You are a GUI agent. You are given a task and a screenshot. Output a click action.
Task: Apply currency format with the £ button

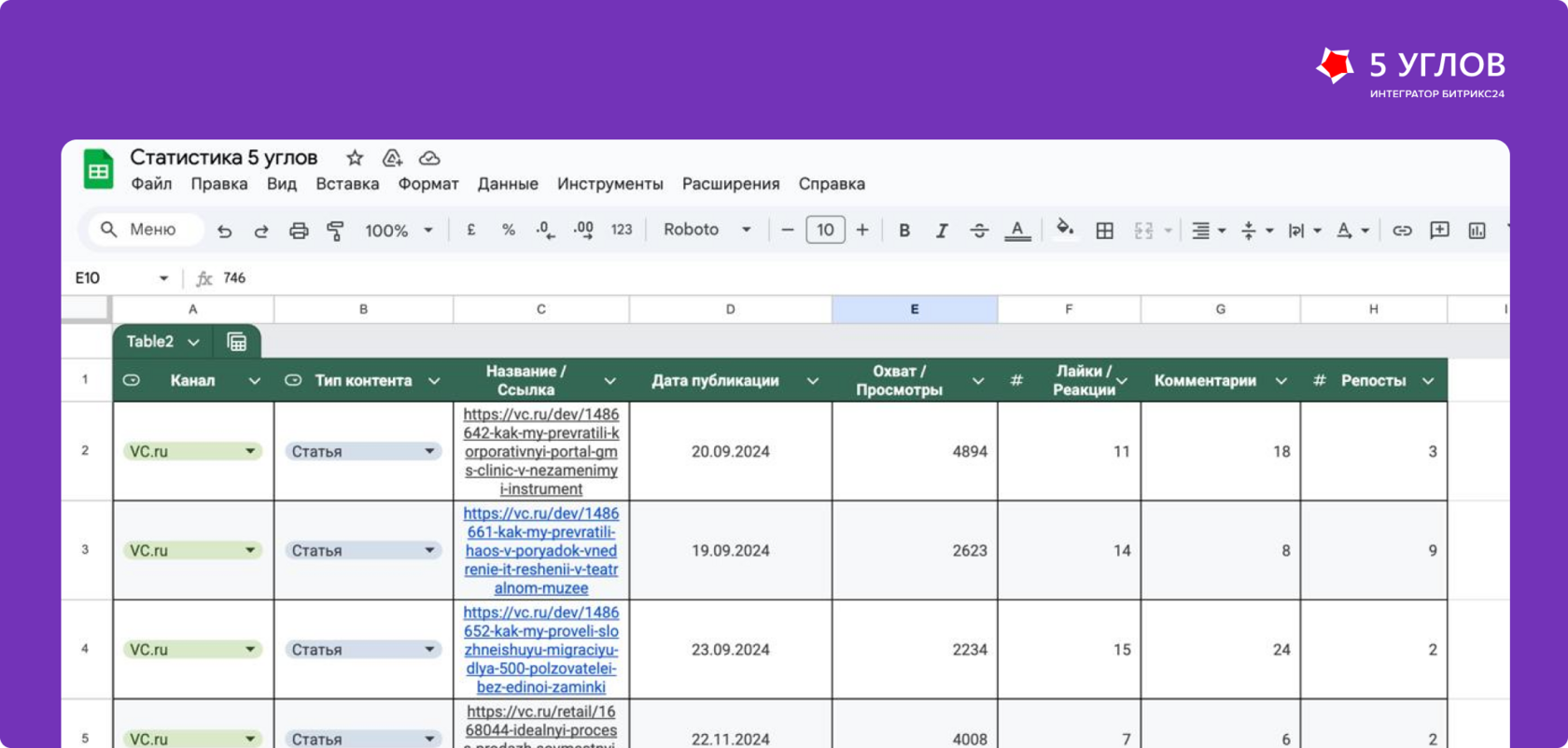(x=471, y=230)
